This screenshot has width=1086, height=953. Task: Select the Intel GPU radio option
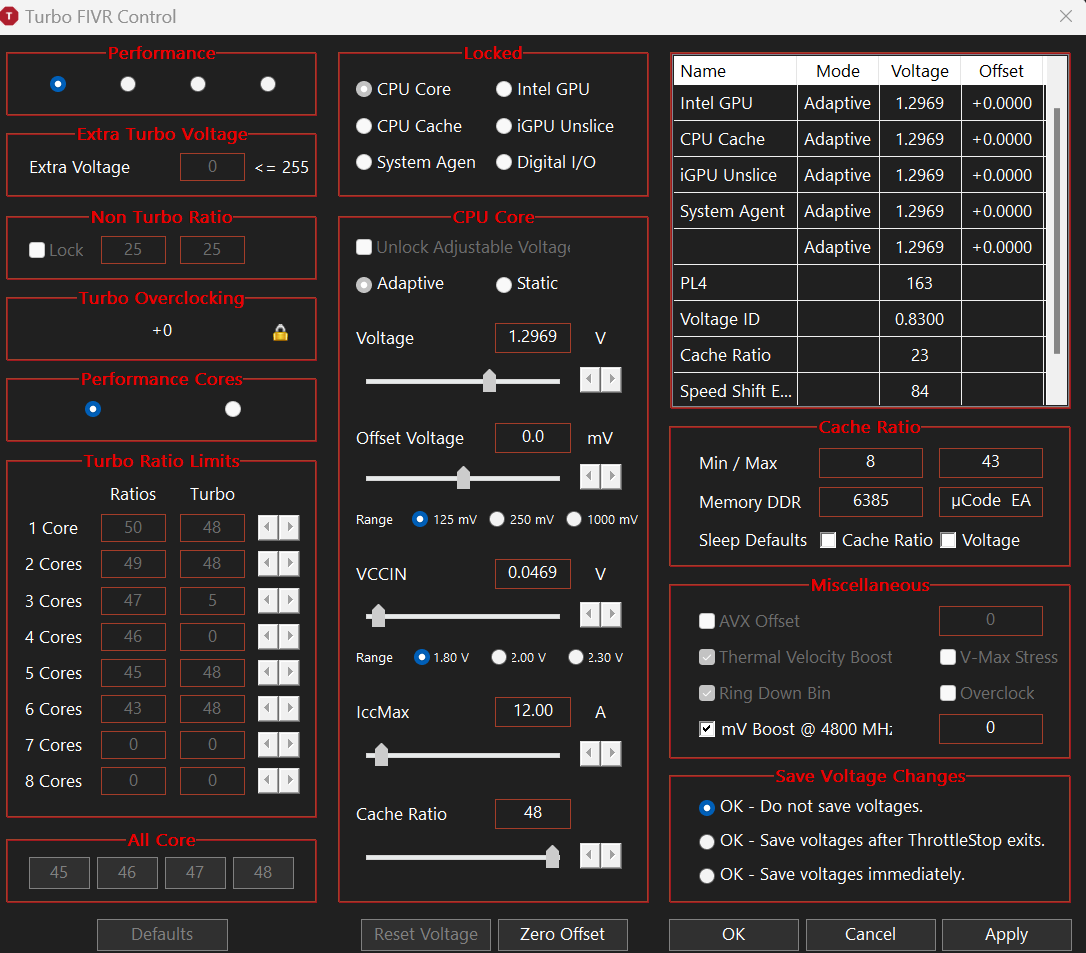coord(504,89)
